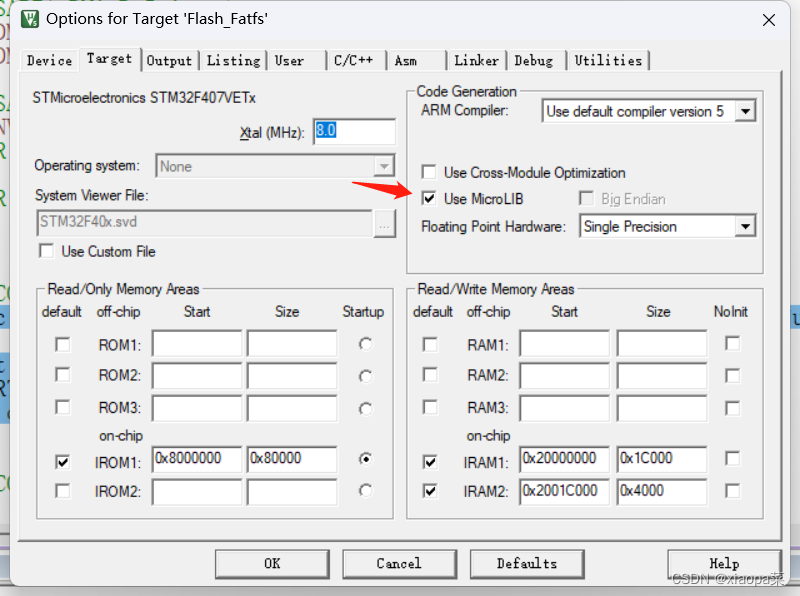Check the RAM1 default checkbox
The height and width of the screenshot is (596, 800).
[x=430, y=344]
